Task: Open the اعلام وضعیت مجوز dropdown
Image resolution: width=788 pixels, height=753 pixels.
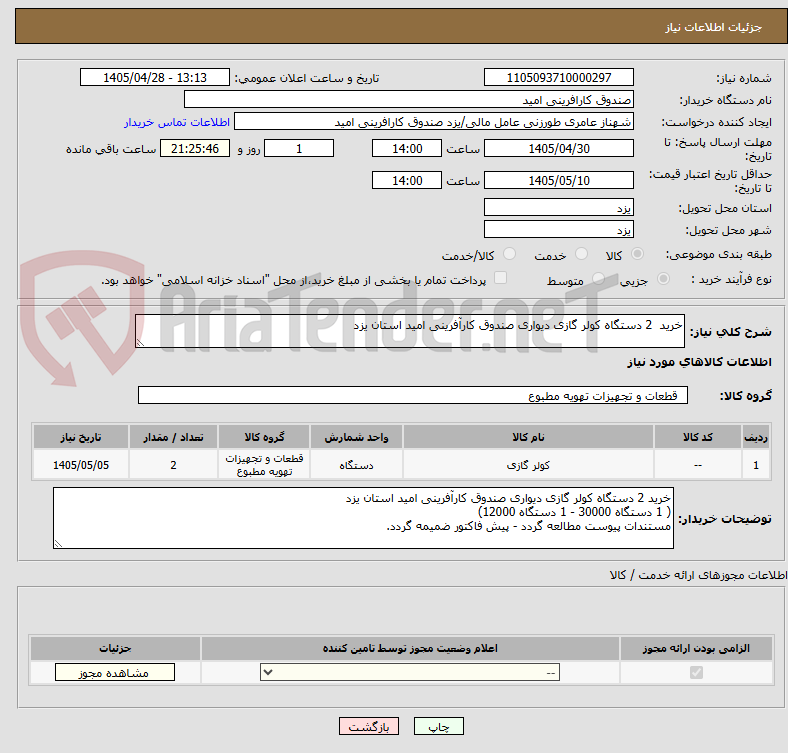Action: coord(410,673)
